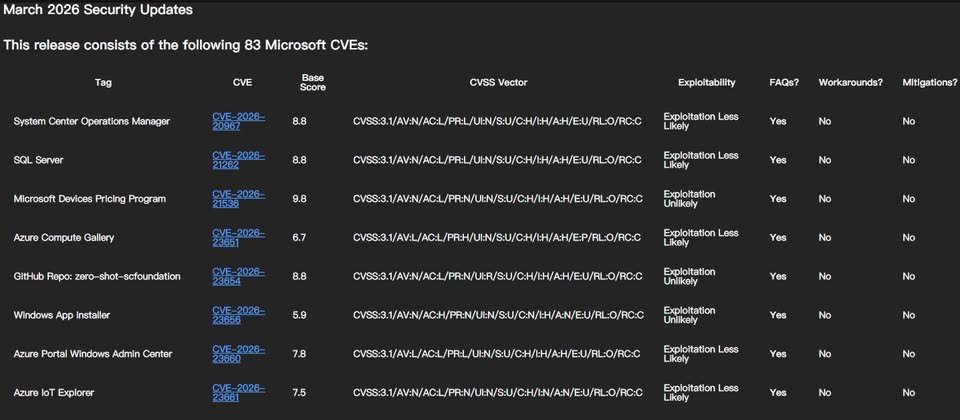Click the CVE-2026-23654 link

click(x=238, y=276)
